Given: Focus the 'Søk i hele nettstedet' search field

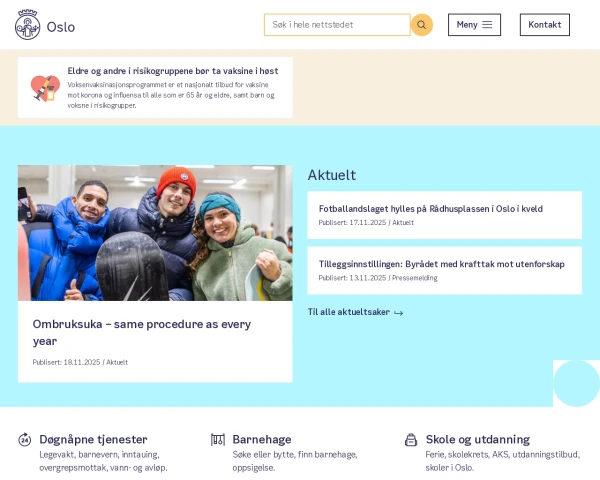Looking at the screenshot, I should tap(337, 25).
